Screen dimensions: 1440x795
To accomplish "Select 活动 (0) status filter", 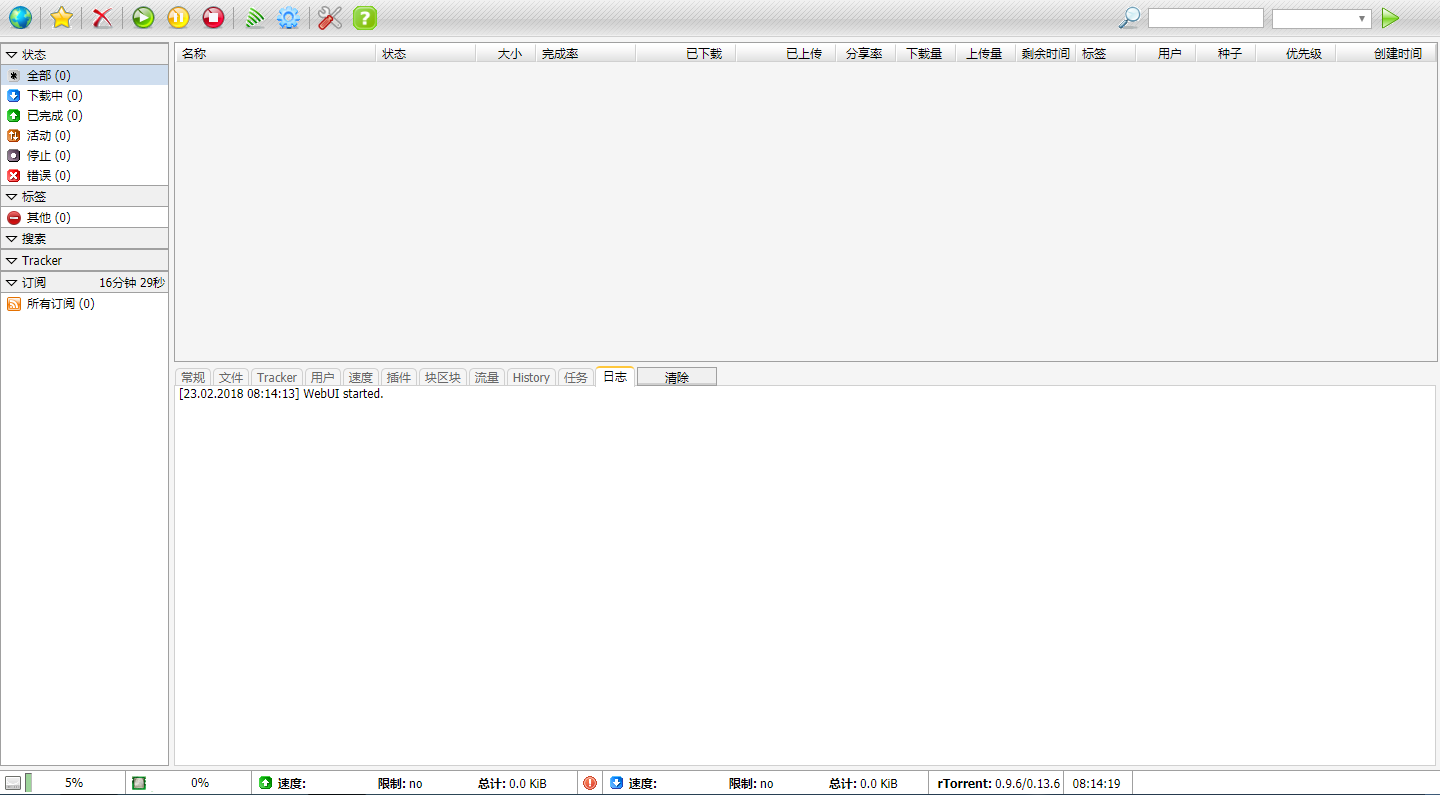I will point(84,136).
